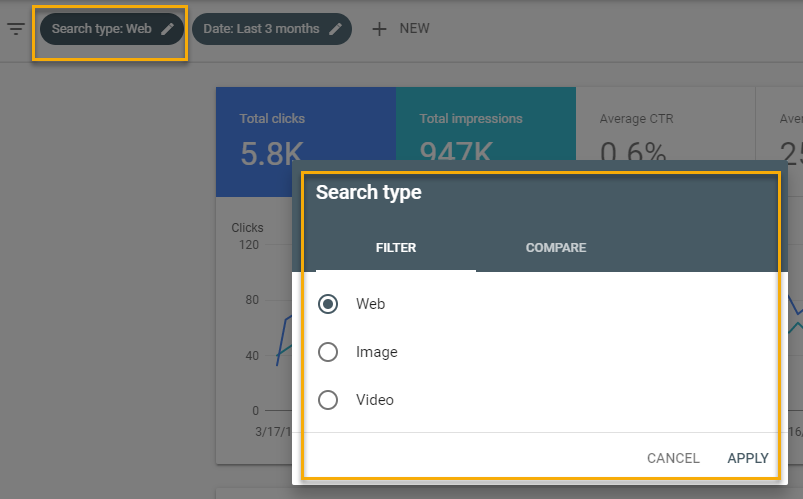Click the plus icon beside NEW
Screen dimensions: 803x499
click(x=379, y=29)
